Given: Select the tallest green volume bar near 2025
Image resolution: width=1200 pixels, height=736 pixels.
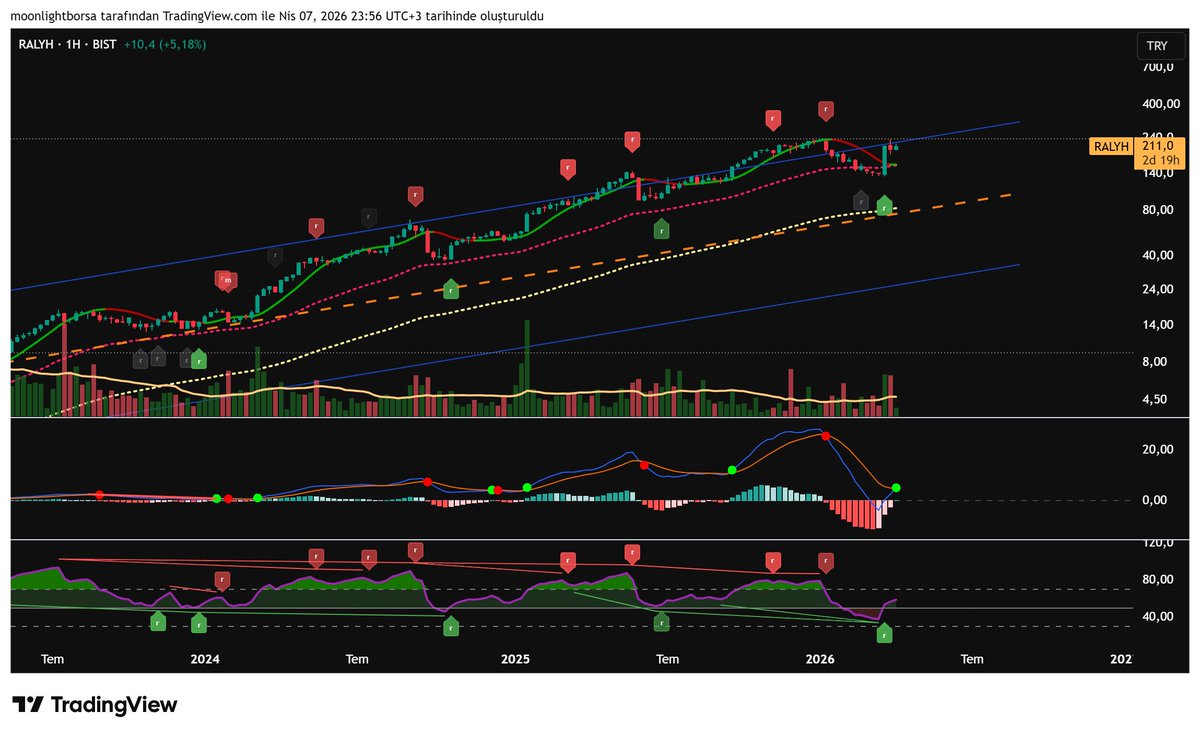Looking at the screenshot, I should (526, 369).
